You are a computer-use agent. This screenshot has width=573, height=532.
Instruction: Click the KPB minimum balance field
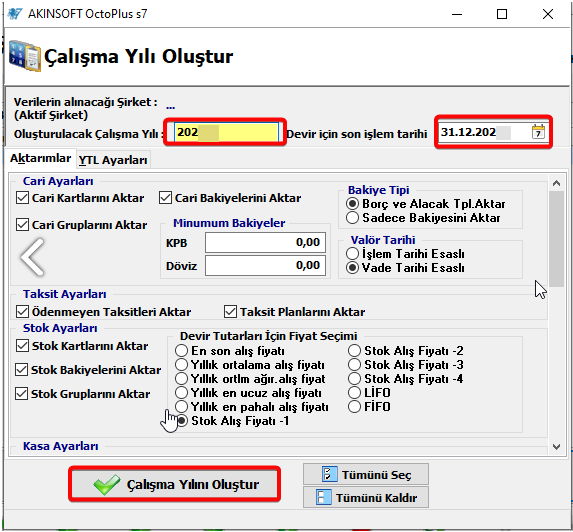tap(265, 242)
